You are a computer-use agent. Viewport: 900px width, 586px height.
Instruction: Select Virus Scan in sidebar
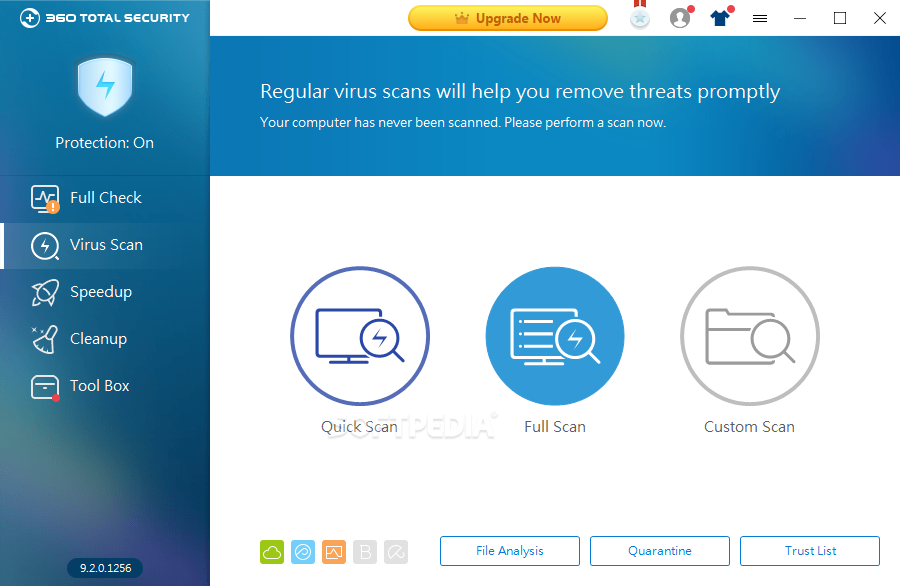pyautogui.click(x=105, y=245)
